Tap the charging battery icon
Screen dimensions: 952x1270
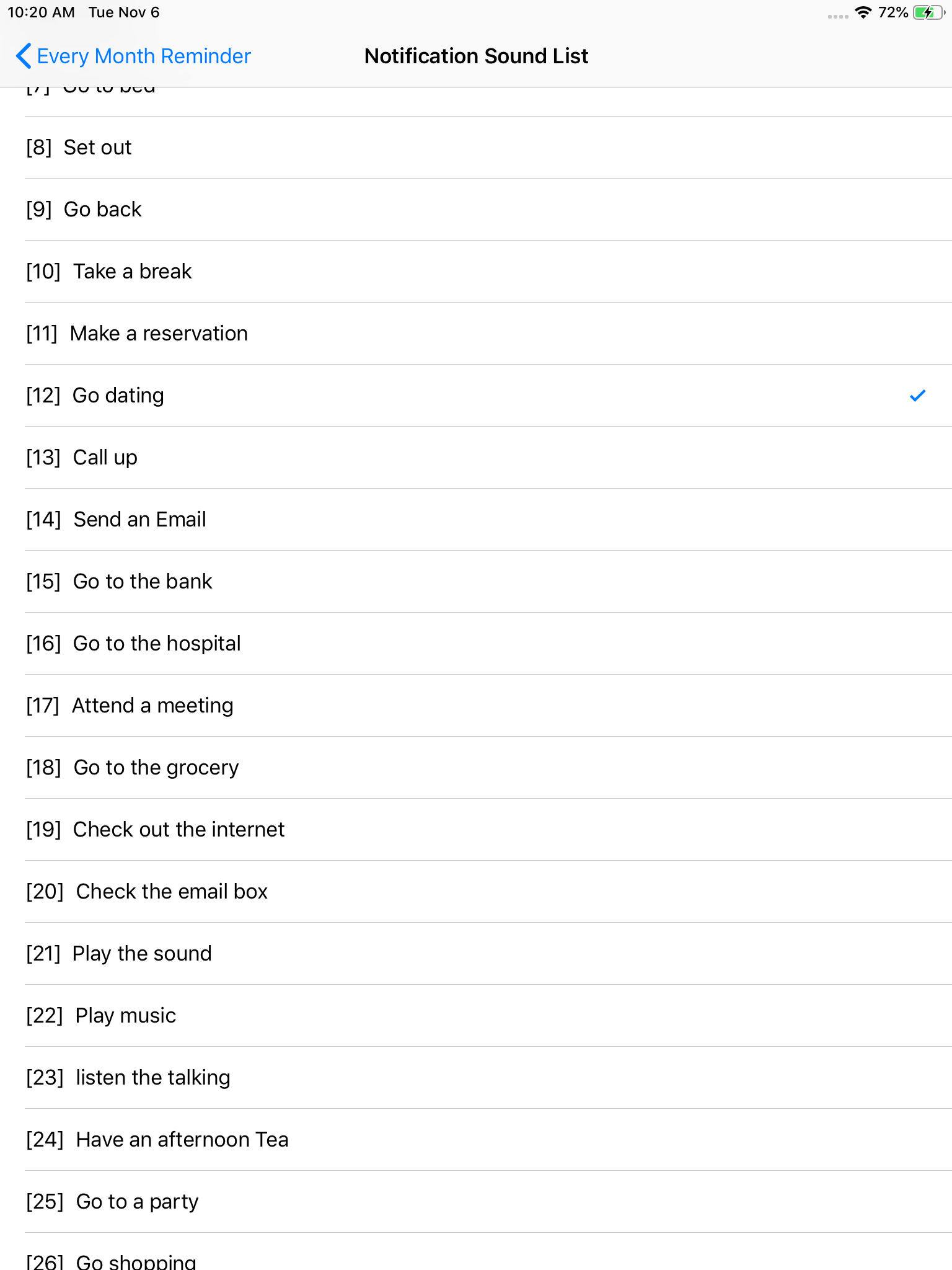927,12
